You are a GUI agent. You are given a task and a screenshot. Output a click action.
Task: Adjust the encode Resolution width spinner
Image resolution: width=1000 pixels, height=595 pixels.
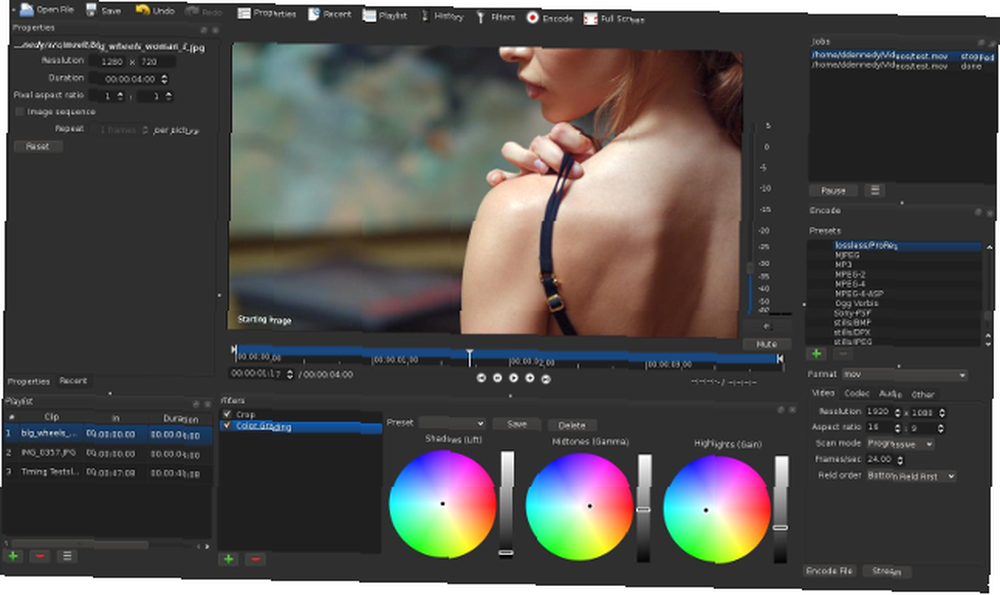point(898,413)
